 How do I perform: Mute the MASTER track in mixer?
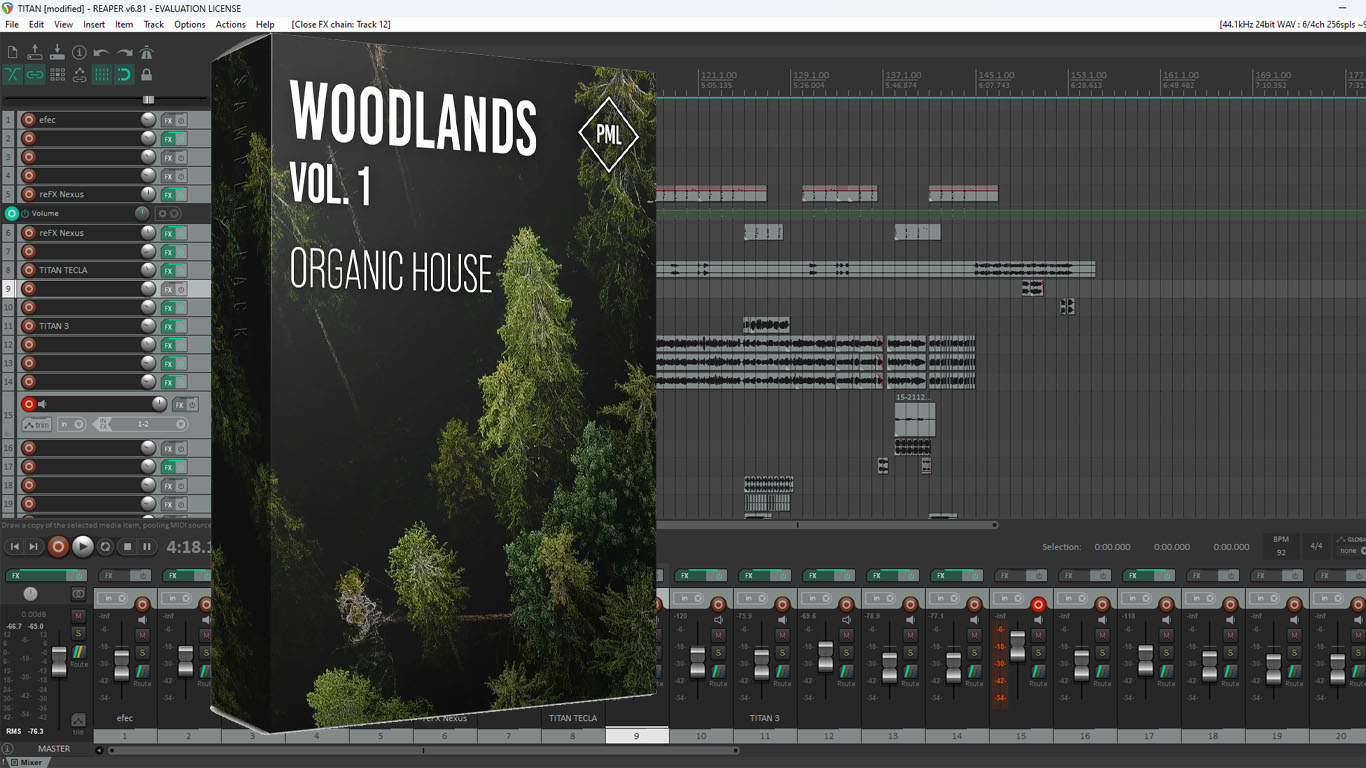tap(78, 616)
